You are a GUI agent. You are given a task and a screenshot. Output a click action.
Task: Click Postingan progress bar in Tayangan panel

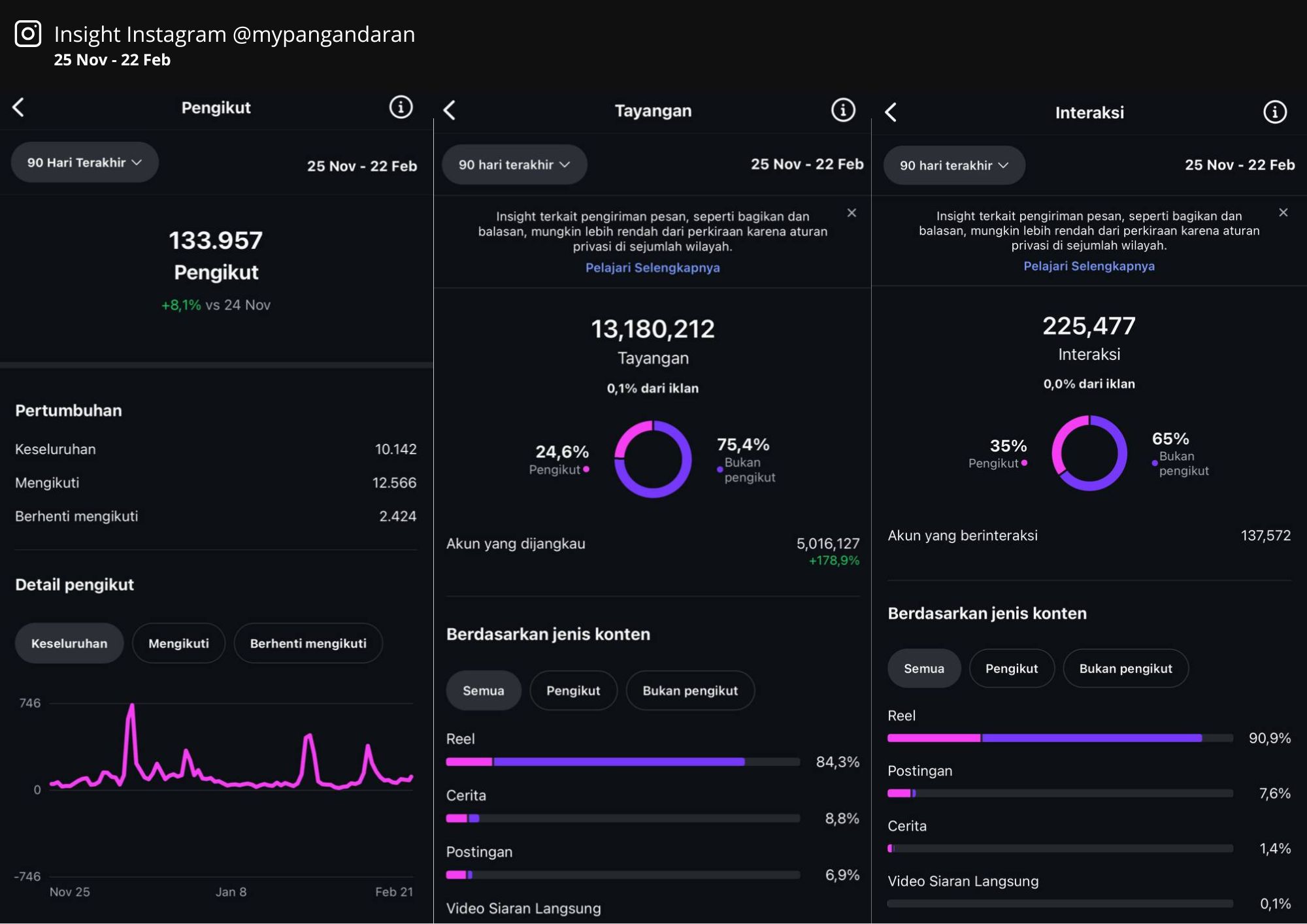[x=623, y=875]
